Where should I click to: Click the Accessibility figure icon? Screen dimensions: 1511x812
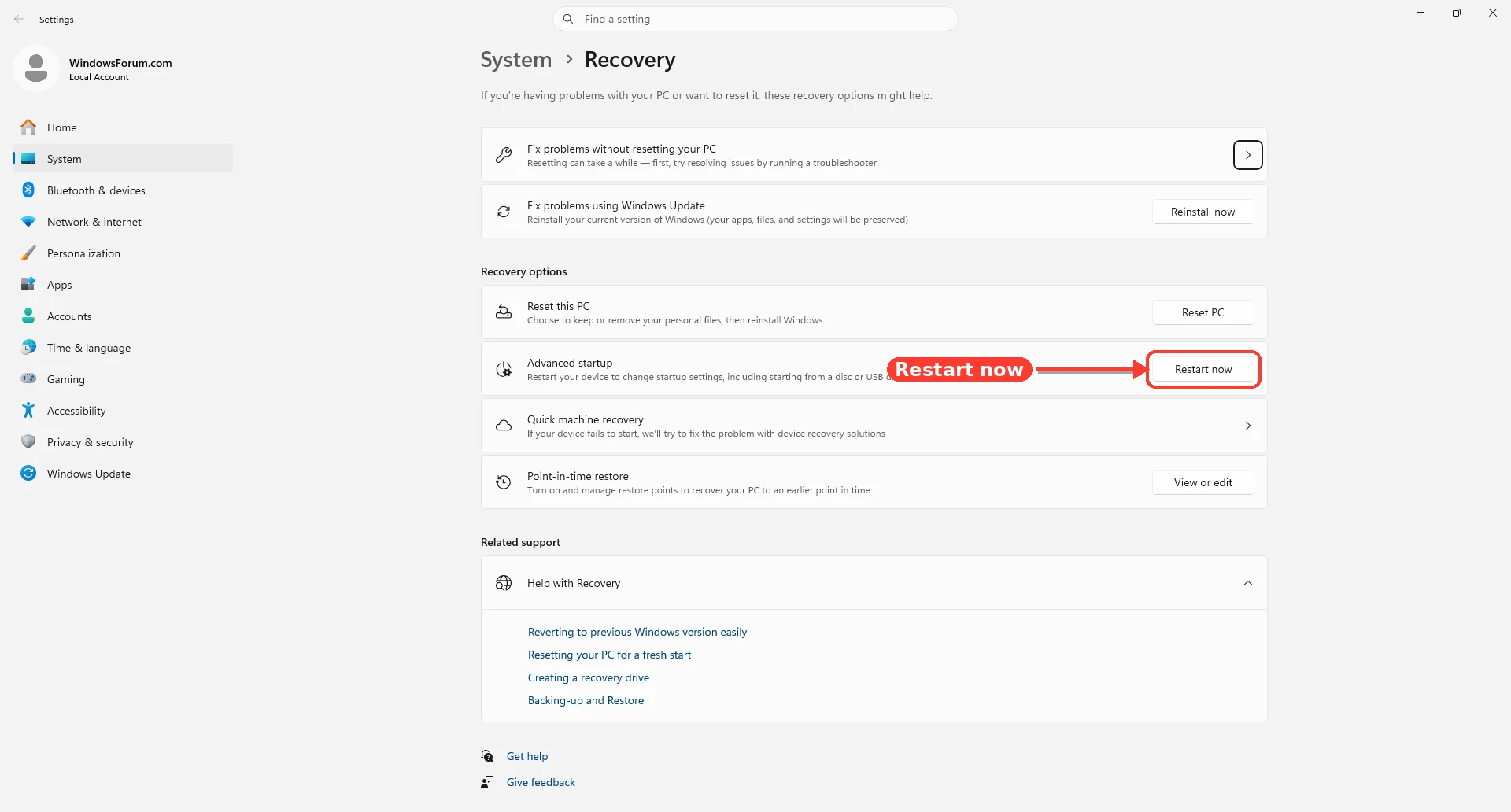point(28,410)
